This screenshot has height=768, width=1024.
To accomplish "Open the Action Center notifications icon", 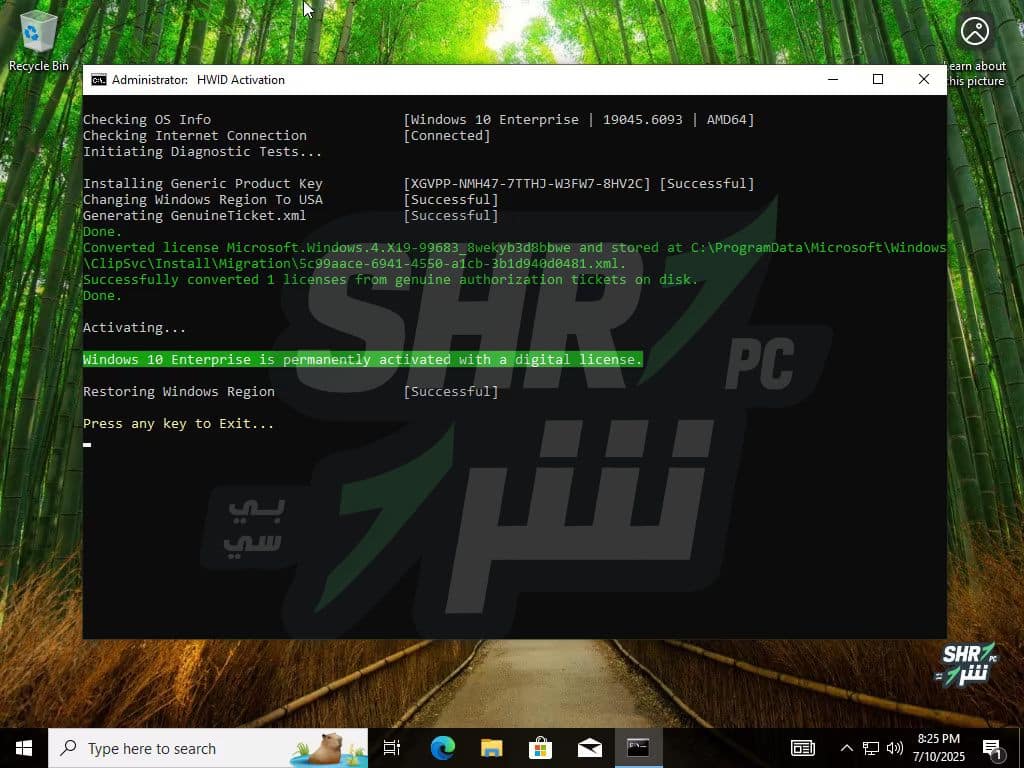I will (993, 748).
